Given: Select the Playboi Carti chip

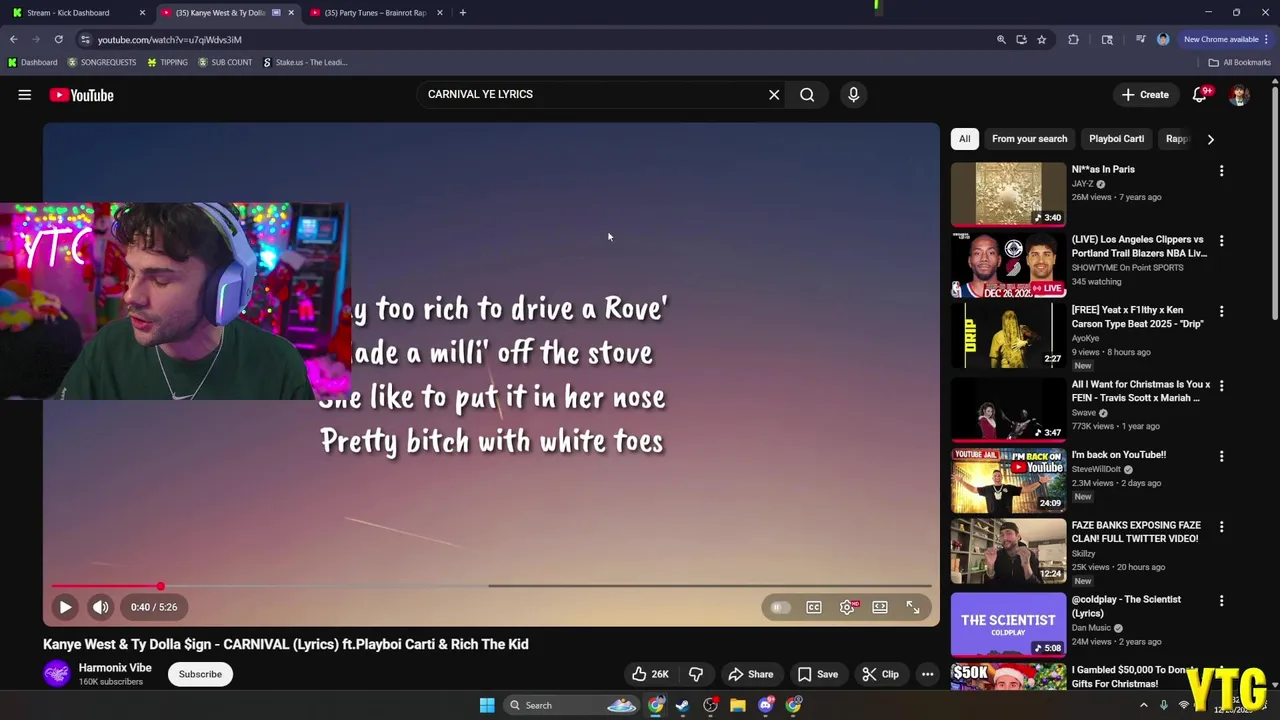Looking at the screenshot, I should point(1116,139).
